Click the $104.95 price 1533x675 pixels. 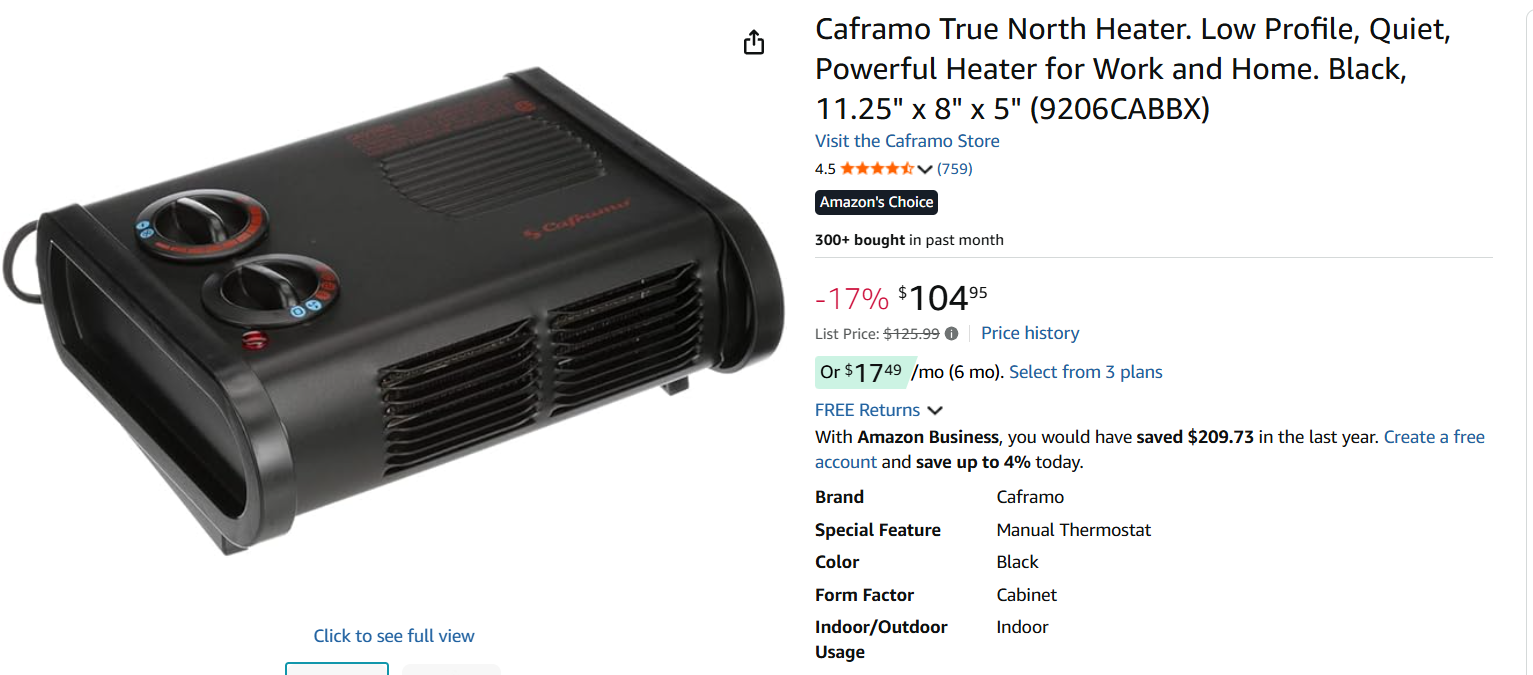click(x=942, y=298)
